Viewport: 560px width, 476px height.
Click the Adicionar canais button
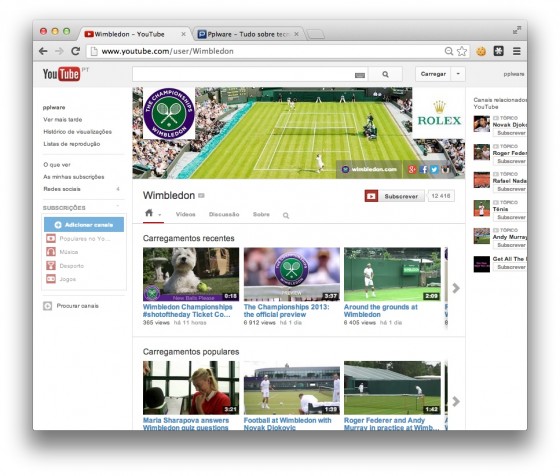coord(84,225)
